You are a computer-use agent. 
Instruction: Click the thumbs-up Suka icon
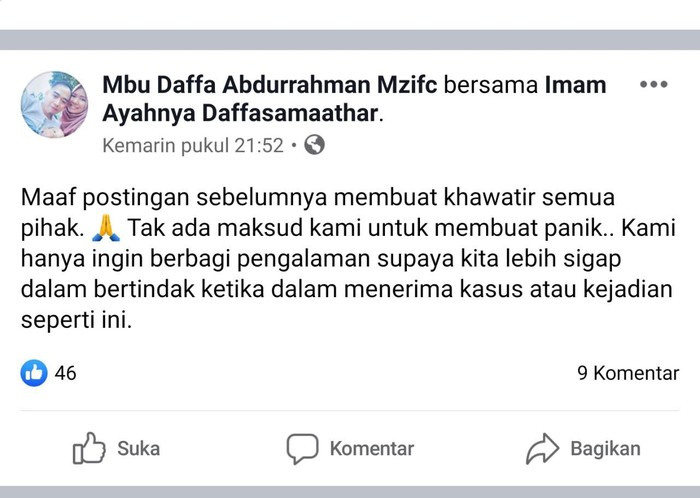click(x=89, y=448)
